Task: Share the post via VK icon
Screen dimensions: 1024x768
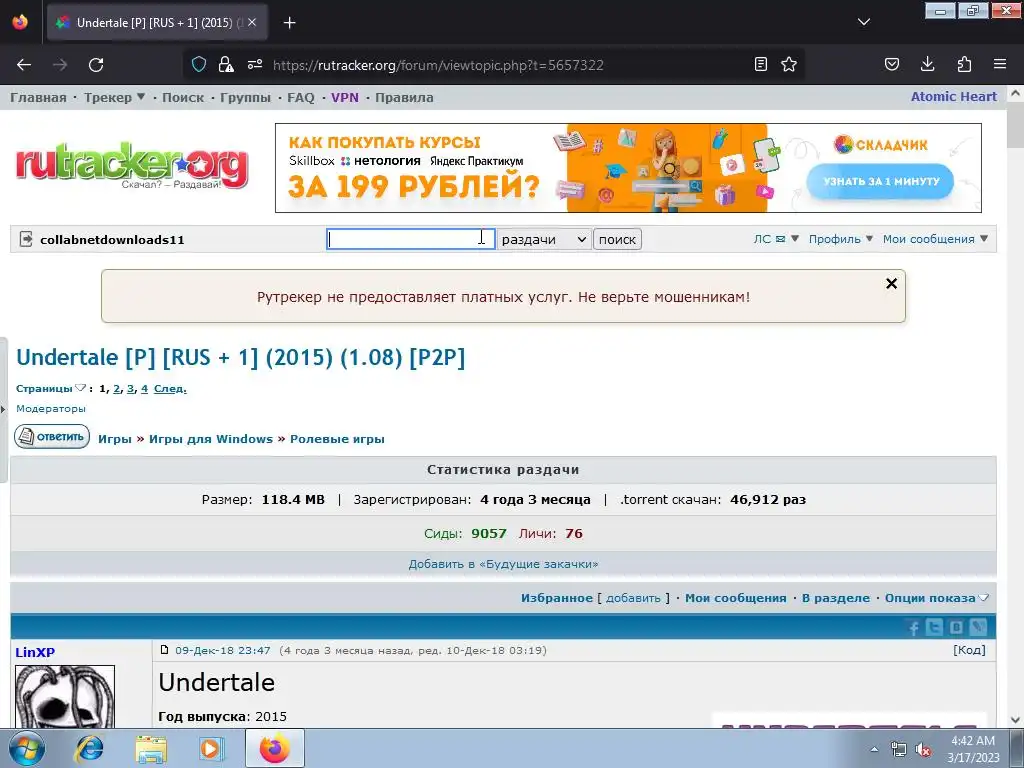Action: click(956, 627)
